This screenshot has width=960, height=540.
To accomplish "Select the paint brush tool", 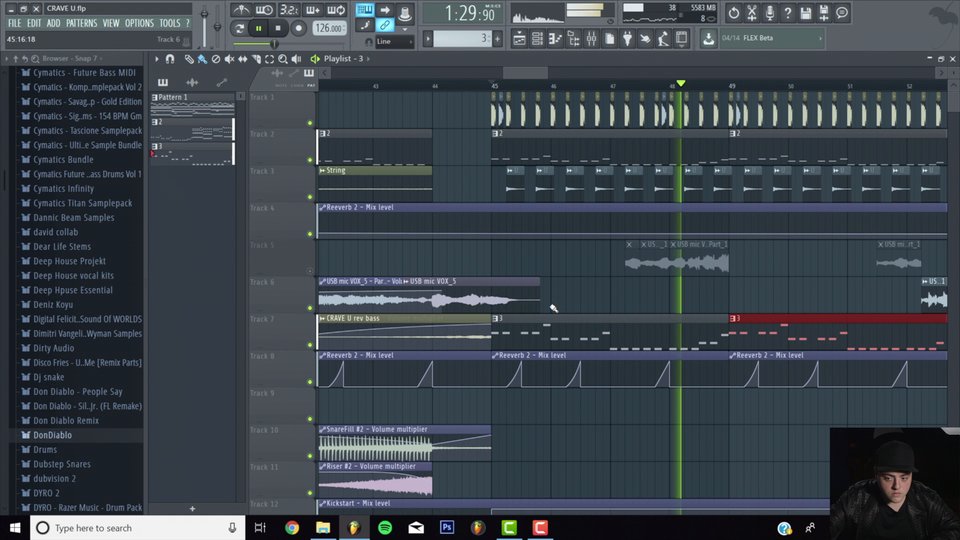I will pyautogui.click(x=202, y=59).
